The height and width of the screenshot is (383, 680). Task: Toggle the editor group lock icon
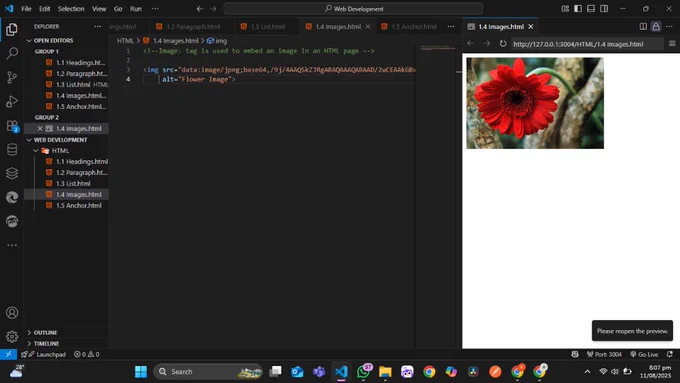pyautogui.click(x=656, y=26)
